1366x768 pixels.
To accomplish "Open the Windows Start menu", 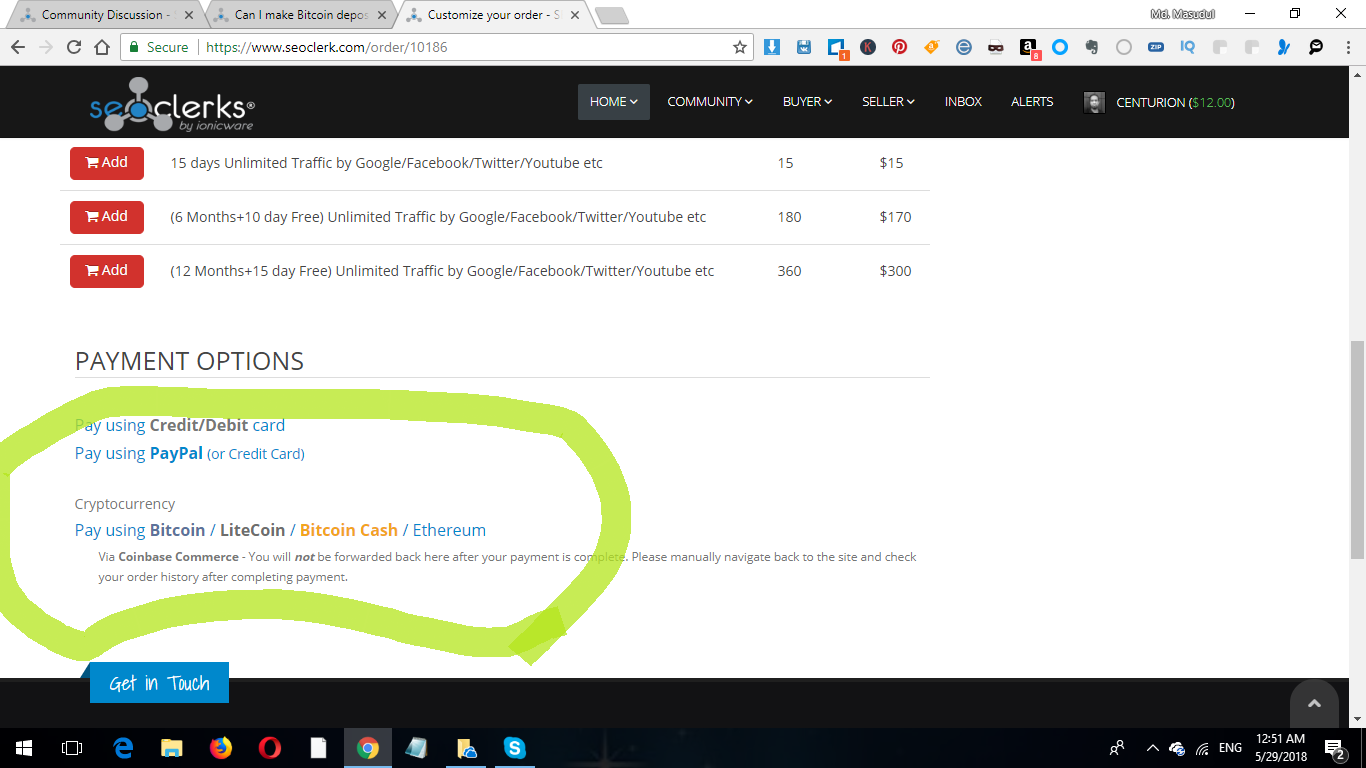I will 24,748.
